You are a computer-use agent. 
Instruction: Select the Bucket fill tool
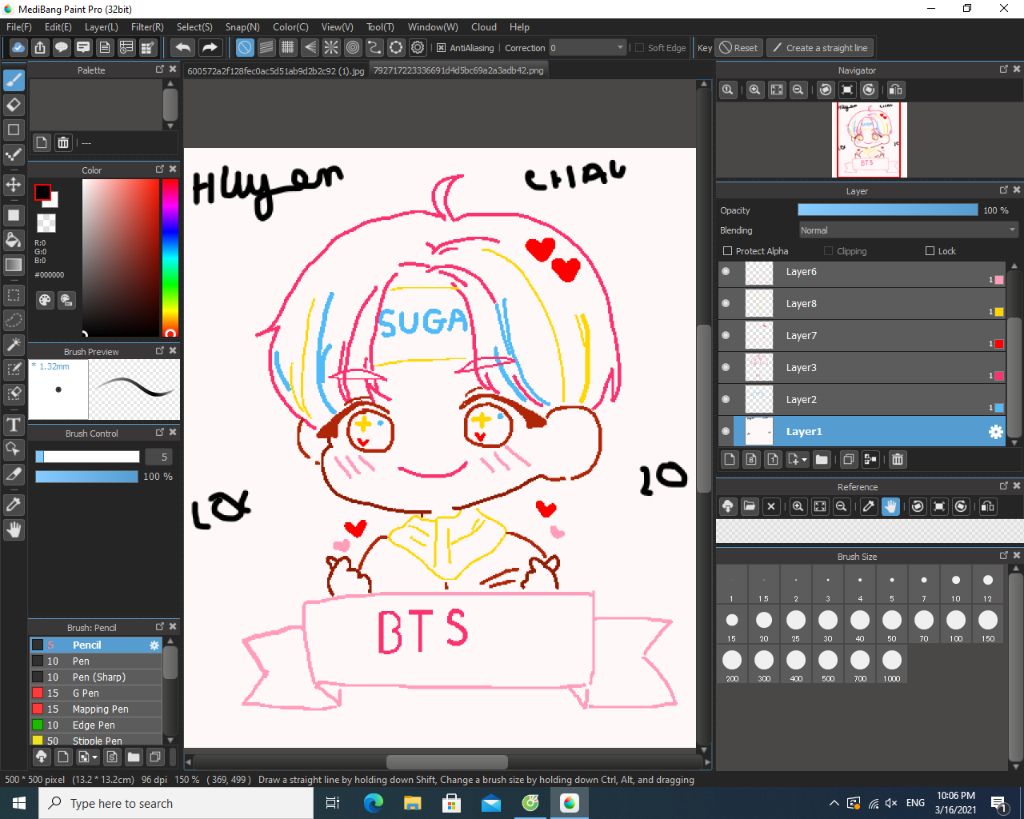[14, 240]
